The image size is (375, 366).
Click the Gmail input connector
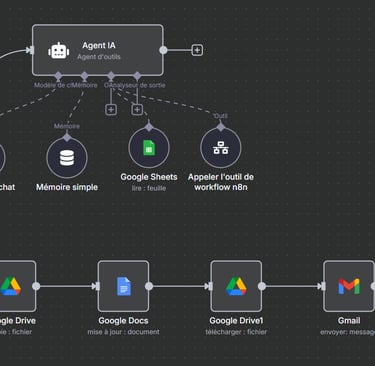(x=321, y=286)
